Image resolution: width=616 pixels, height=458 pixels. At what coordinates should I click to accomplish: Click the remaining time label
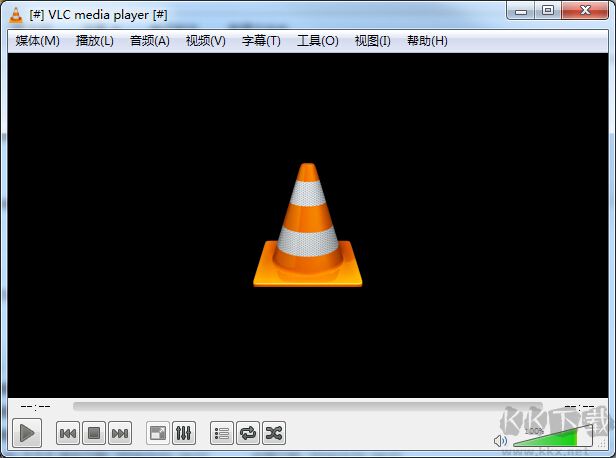pos(579,406)
